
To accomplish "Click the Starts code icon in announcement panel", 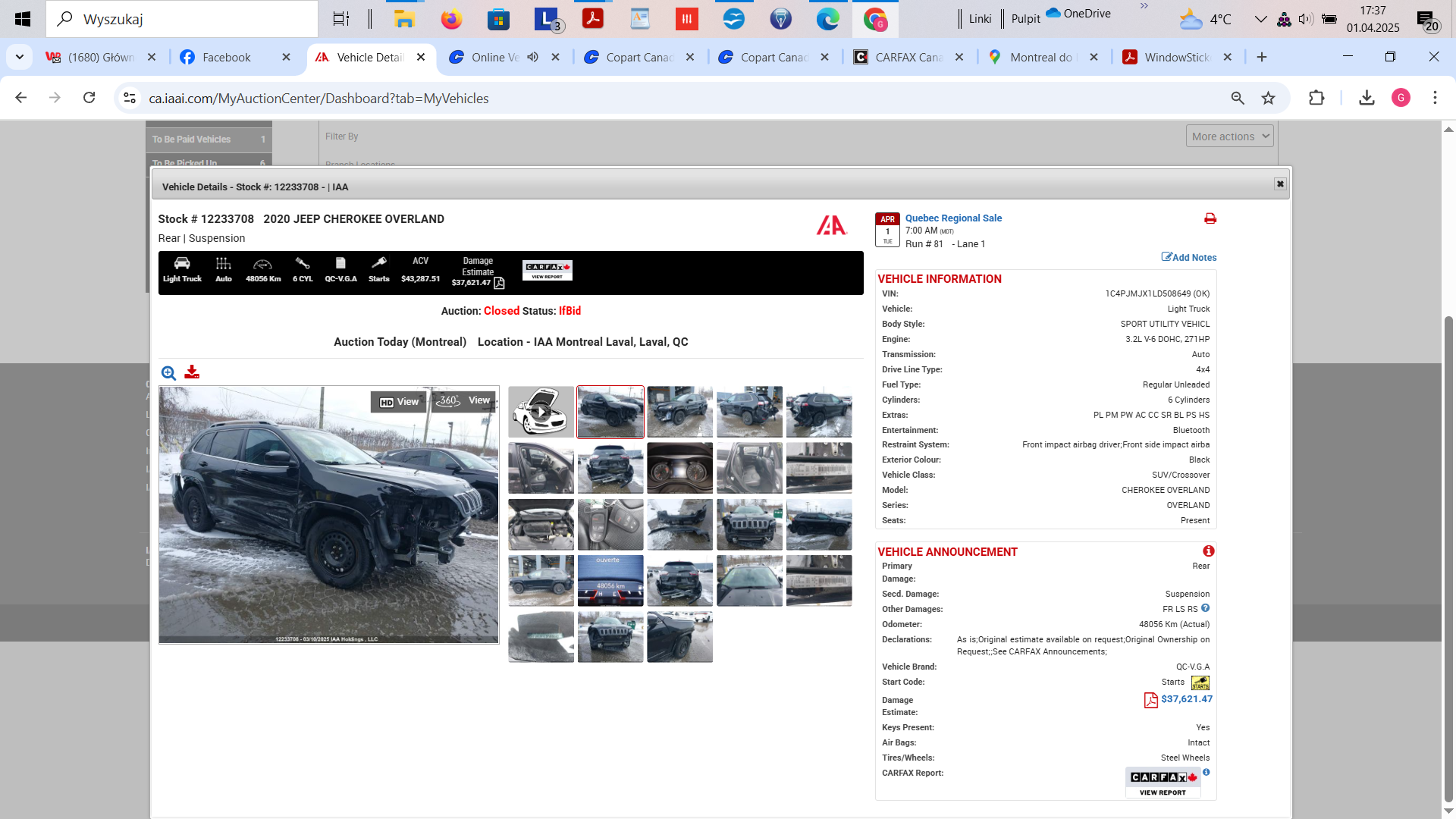I will (x=1200, y=682).
